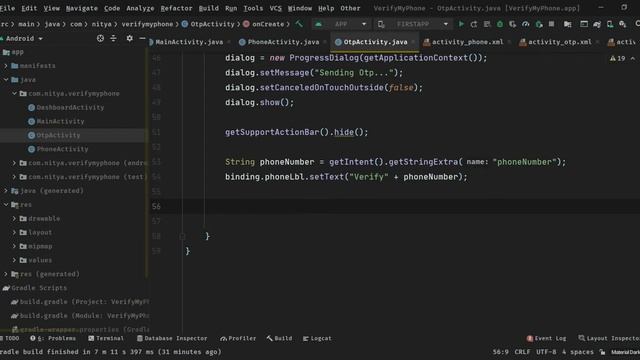Open Project Structure folder icon in toolbar
This screenshot has height=360, width=640.
point(567,24)
